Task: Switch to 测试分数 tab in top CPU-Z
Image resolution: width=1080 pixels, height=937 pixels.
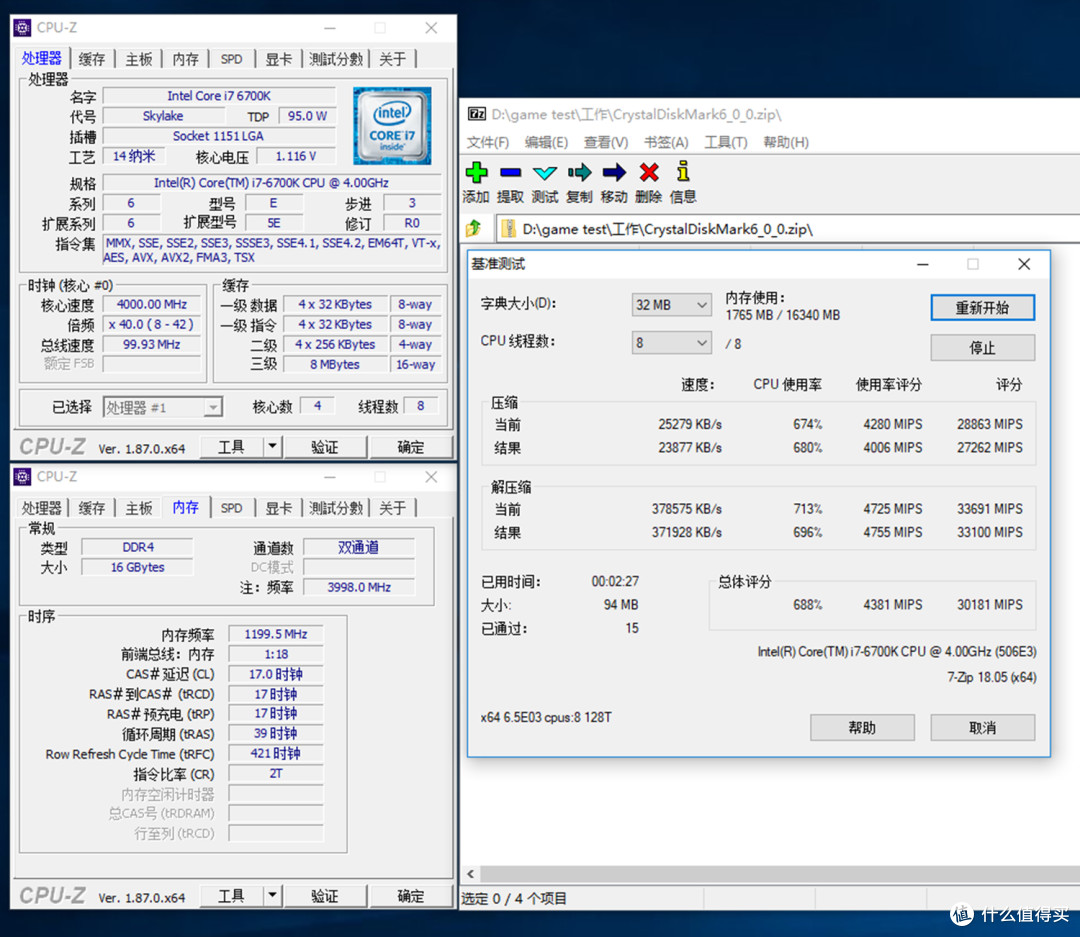Action: (x=335, y=59)
